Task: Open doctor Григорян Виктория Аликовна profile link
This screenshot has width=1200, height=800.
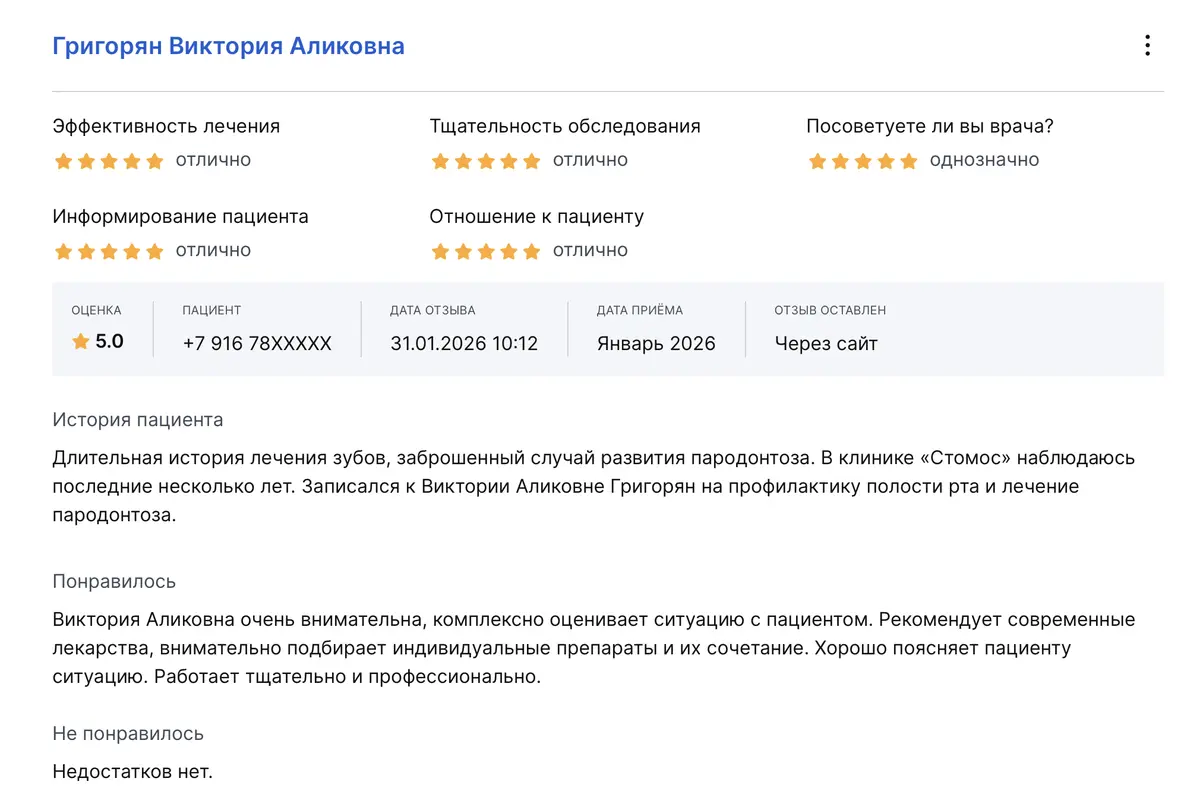Action: [x=228, y=46]
